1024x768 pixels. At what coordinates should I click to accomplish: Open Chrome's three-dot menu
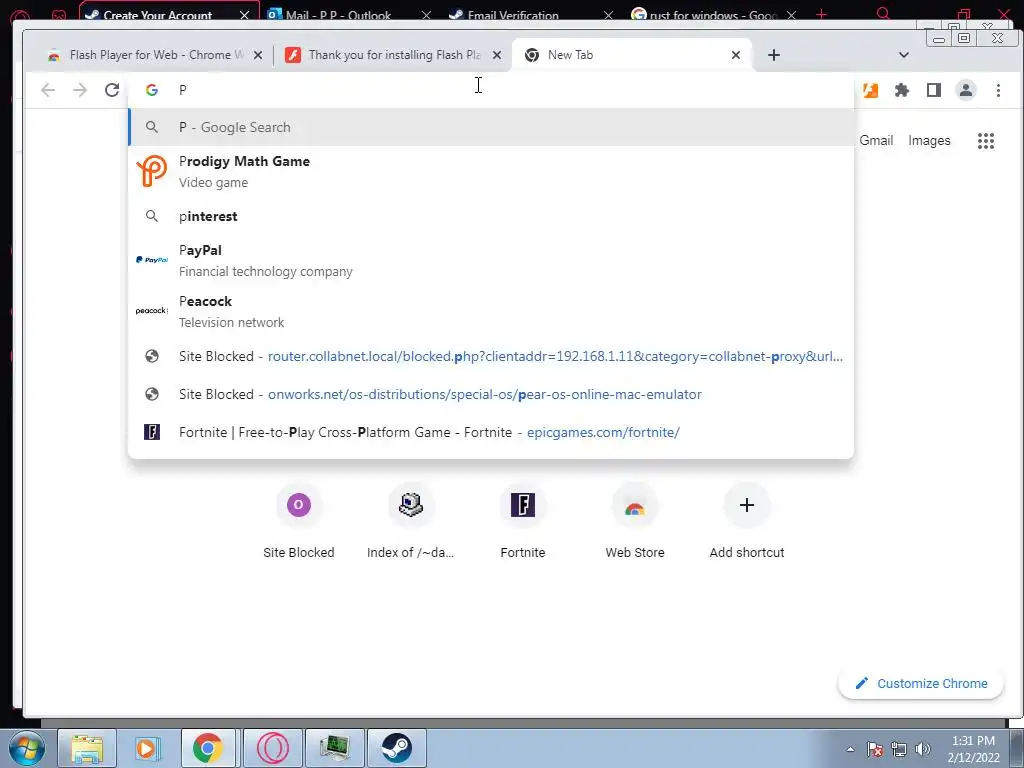(x=998, y=90)
